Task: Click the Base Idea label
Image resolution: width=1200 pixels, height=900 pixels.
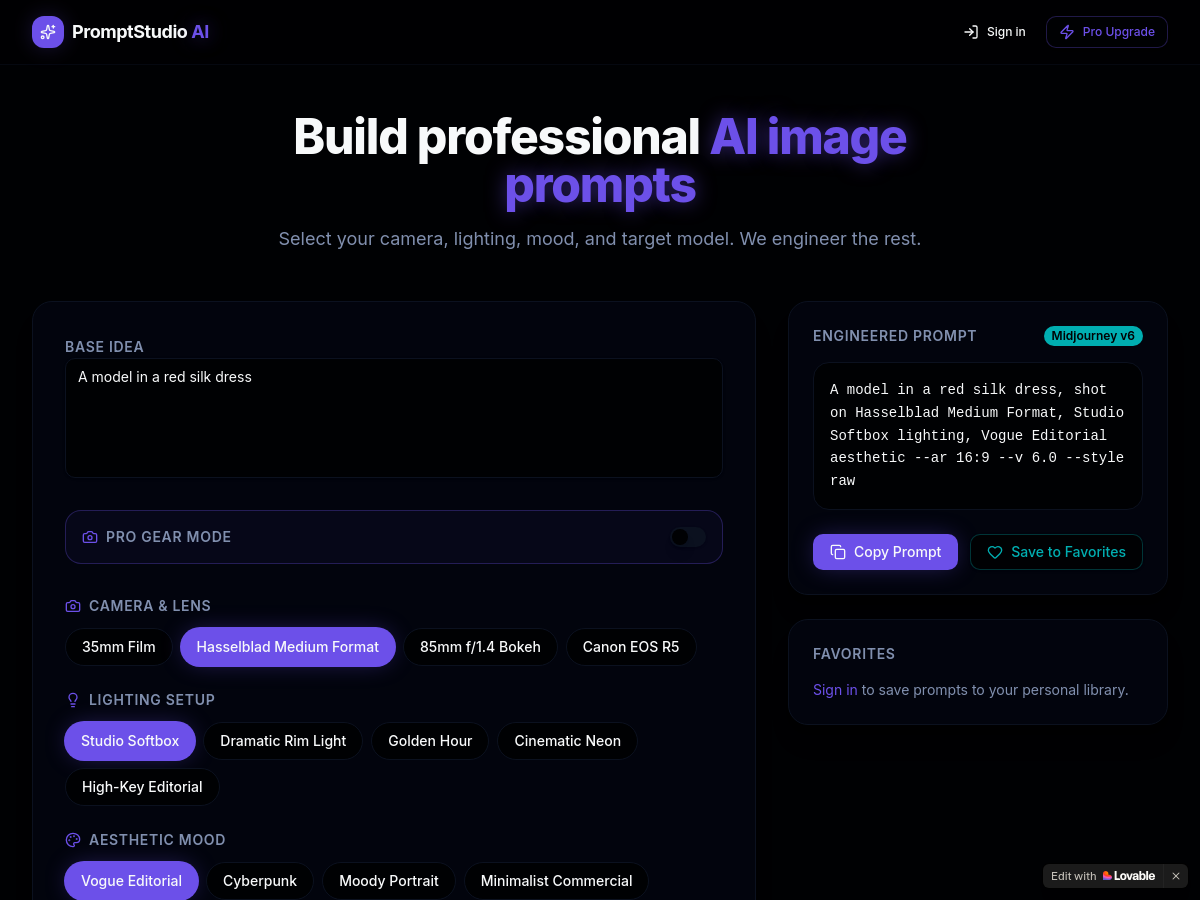Action: tap(104, 347)
